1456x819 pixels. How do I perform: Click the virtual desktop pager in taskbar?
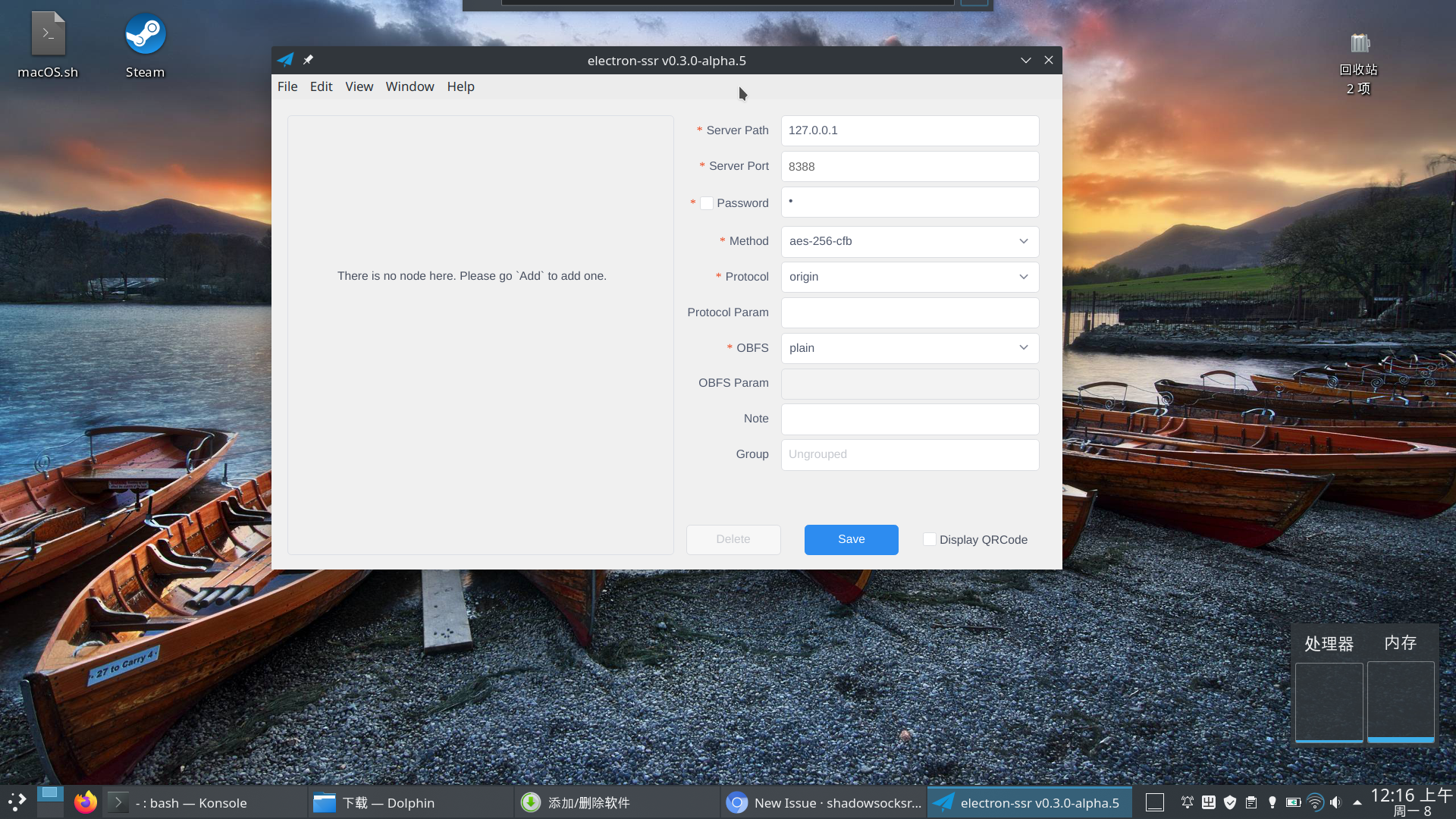coord(50,802)
